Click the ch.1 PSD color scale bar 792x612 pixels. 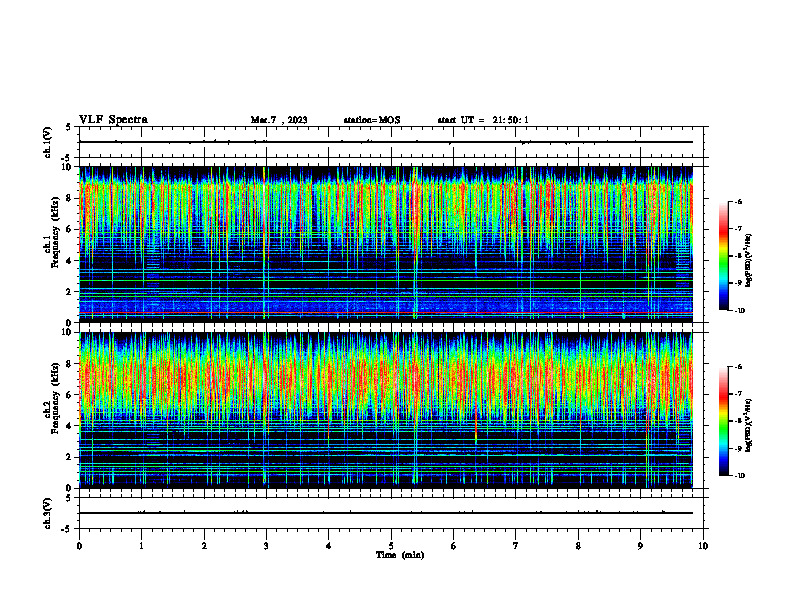point(723,256)
